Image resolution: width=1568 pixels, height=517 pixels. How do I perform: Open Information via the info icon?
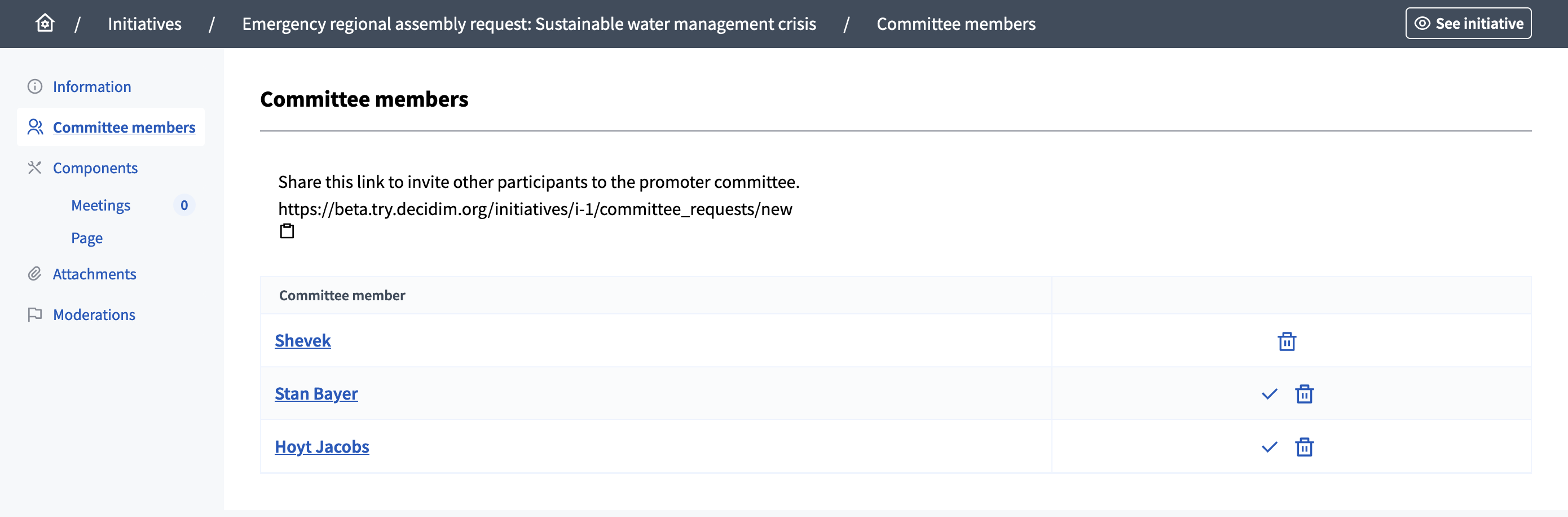(x=35, y=86)
